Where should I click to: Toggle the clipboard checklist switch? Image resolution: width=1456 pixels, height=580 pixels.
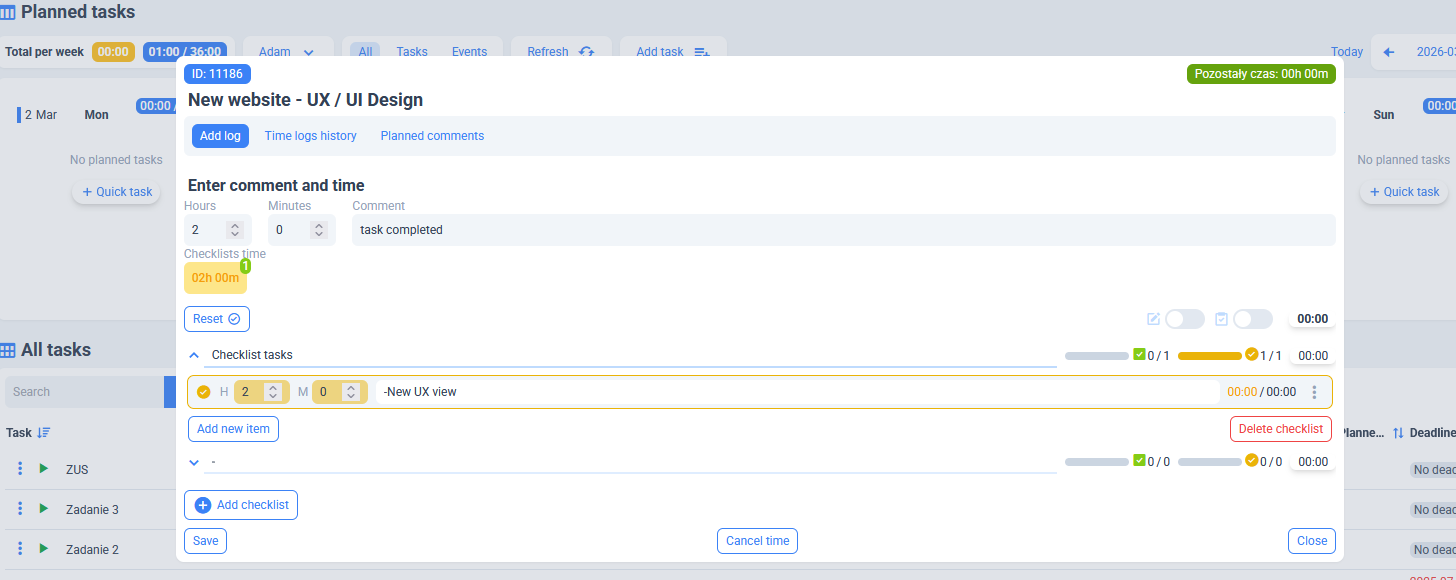[x=1252, y=319]
